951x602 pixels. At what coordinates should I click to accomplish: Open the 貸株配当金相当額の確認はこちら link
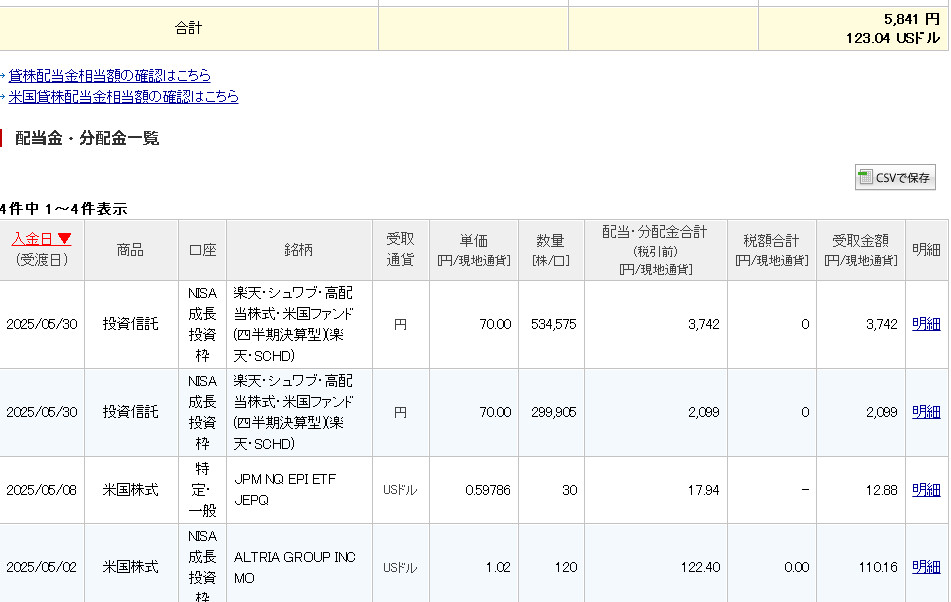109,75
